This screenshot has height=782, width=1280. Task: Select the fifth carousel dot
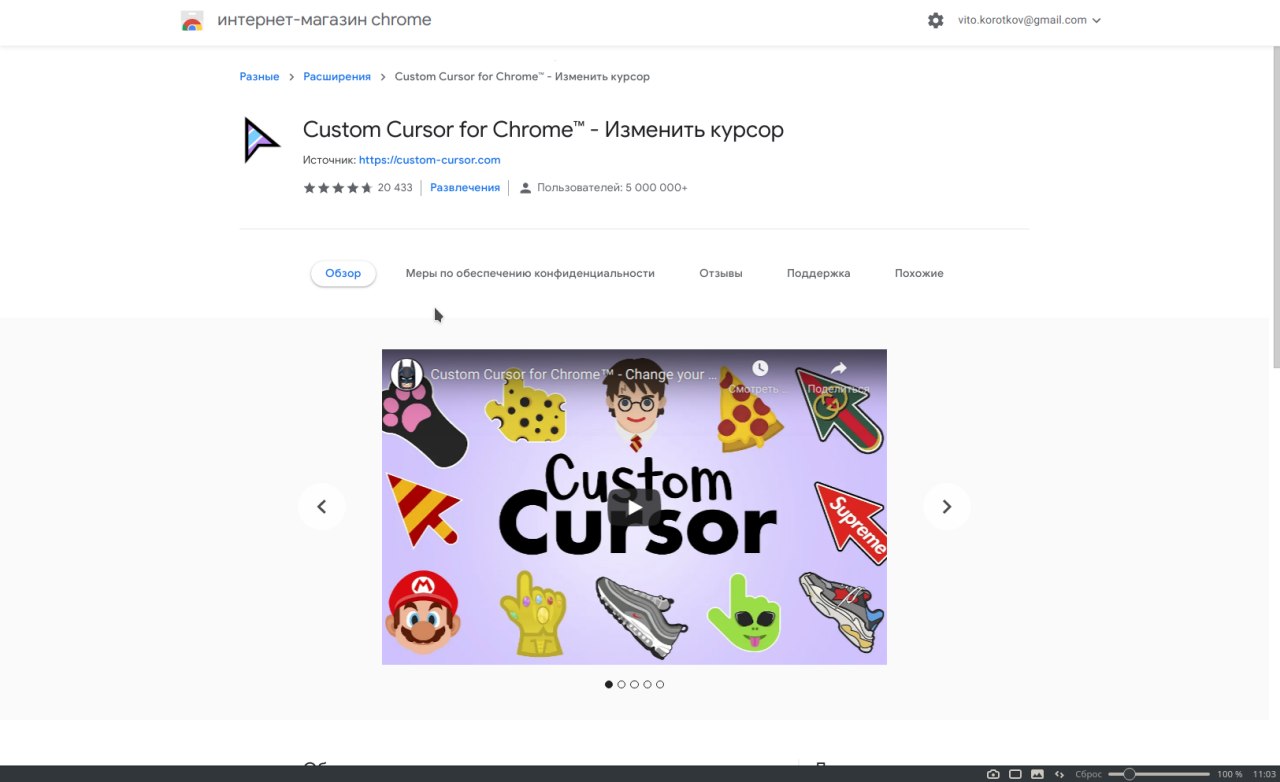(x=660, y=685)
